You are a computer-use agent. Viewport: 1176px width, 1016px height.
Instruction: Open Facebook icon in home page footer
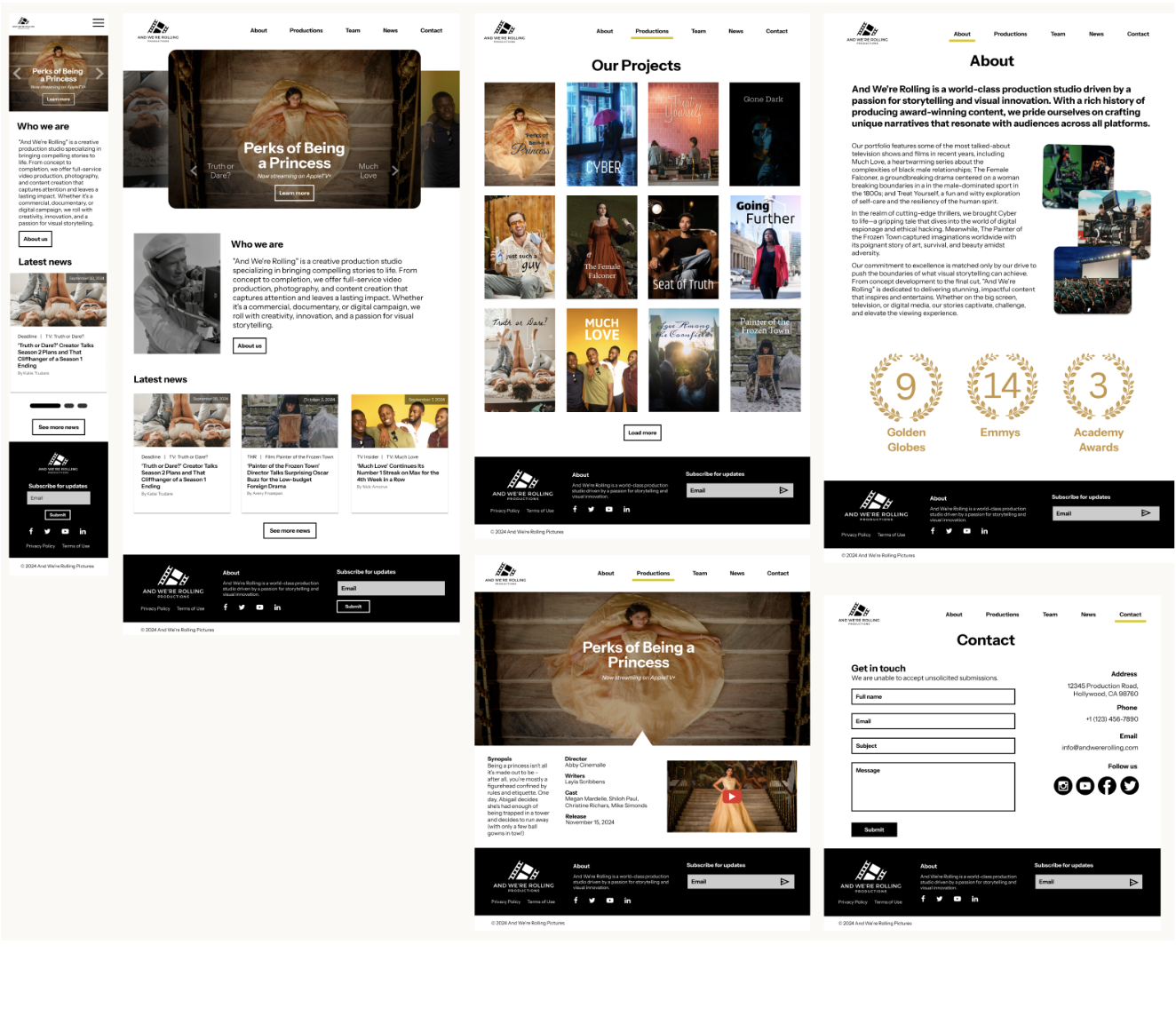tap(226, 607)
